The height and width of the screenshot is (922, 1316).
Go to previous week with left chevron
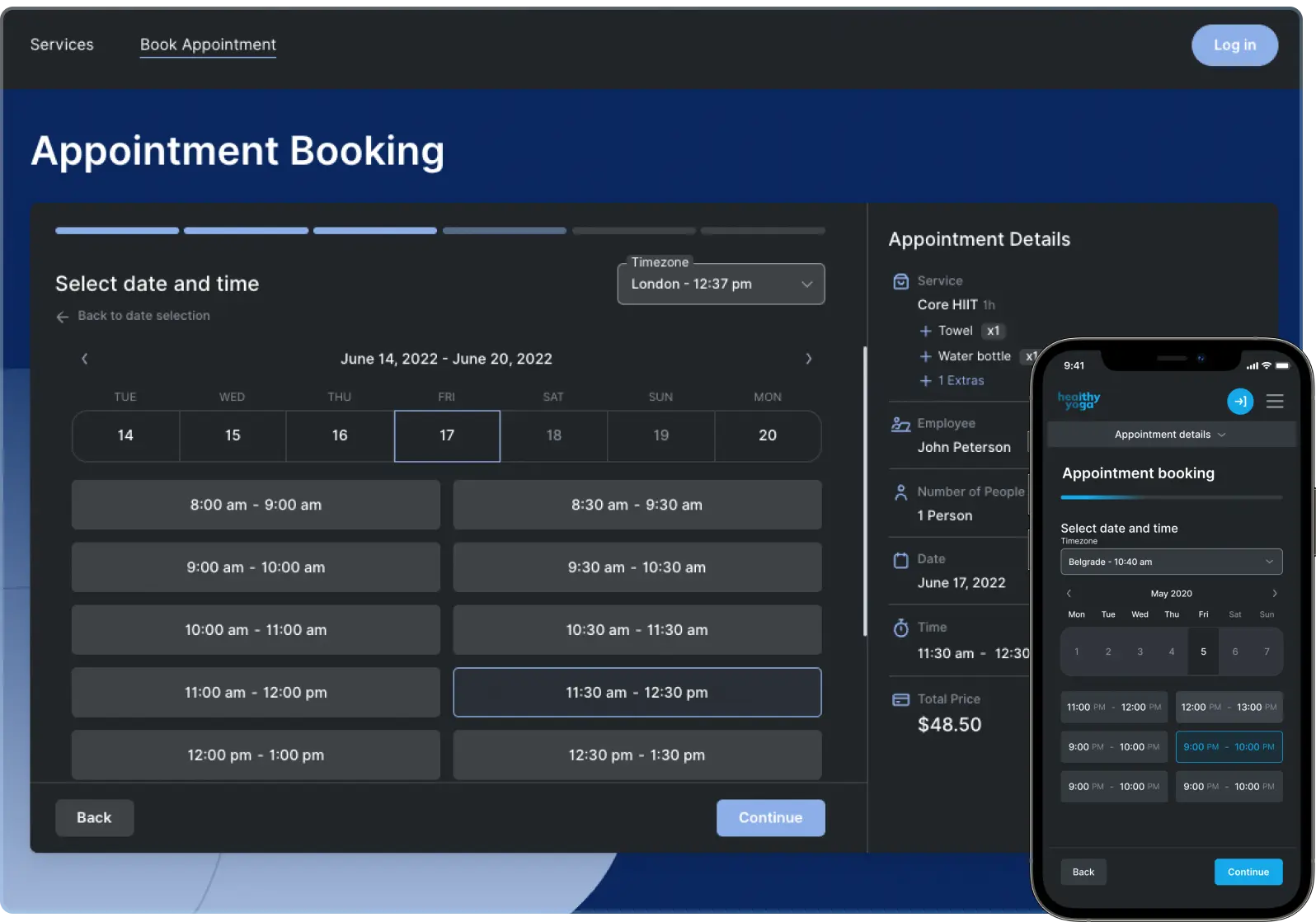[84, 359]
